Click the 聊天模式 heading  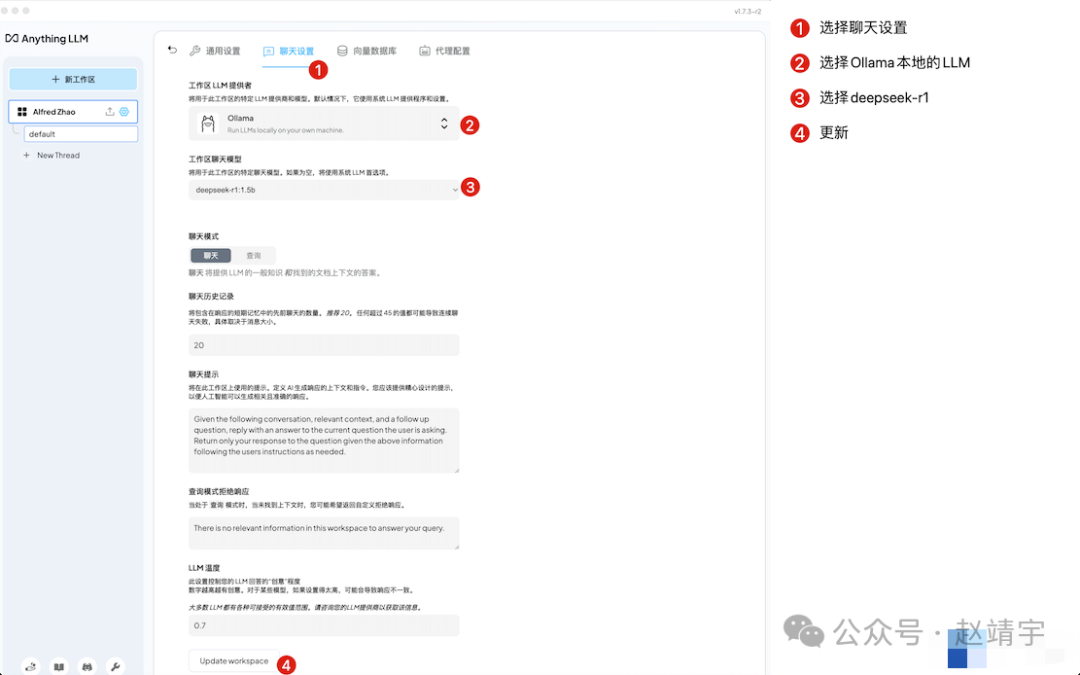coord(204,236)
